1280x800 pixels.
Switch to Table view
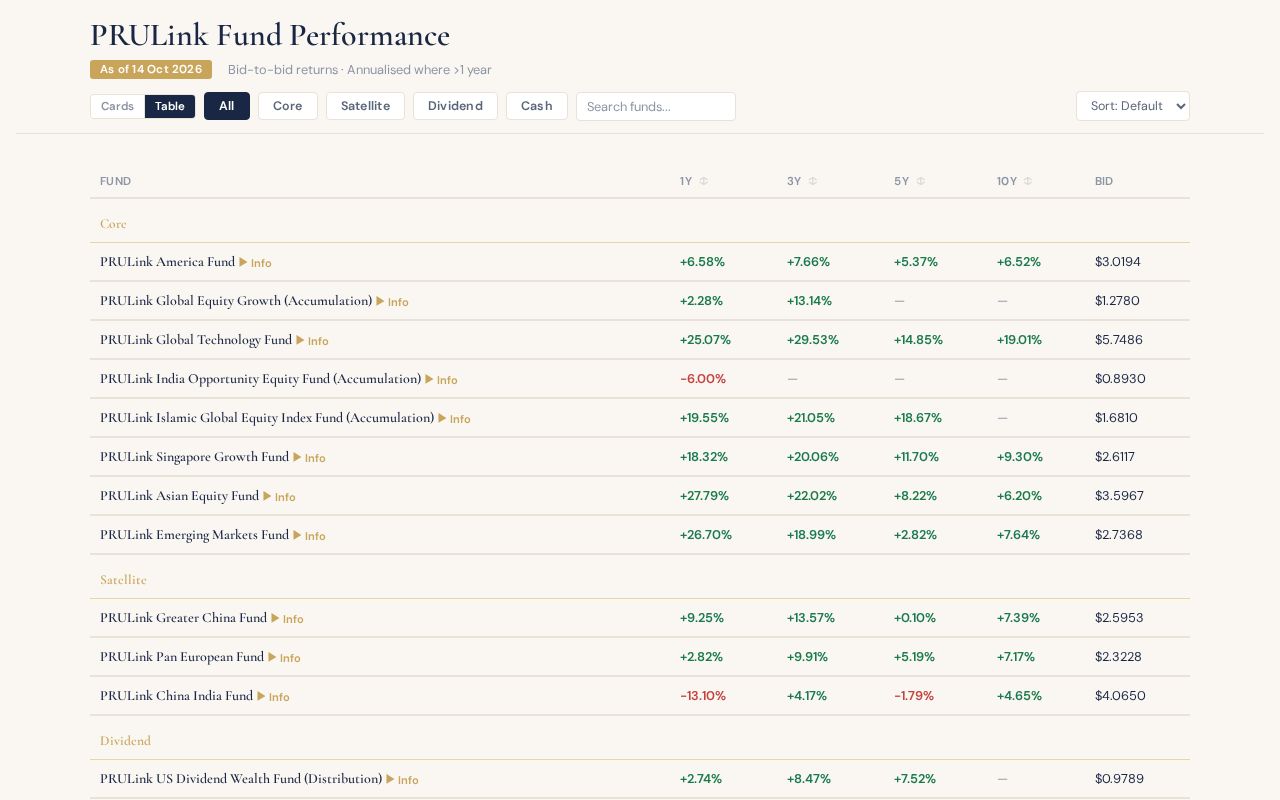[x=170, y=106]
